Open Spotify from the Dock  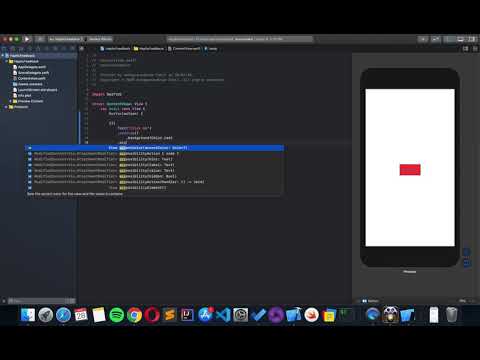click(116, 315)
